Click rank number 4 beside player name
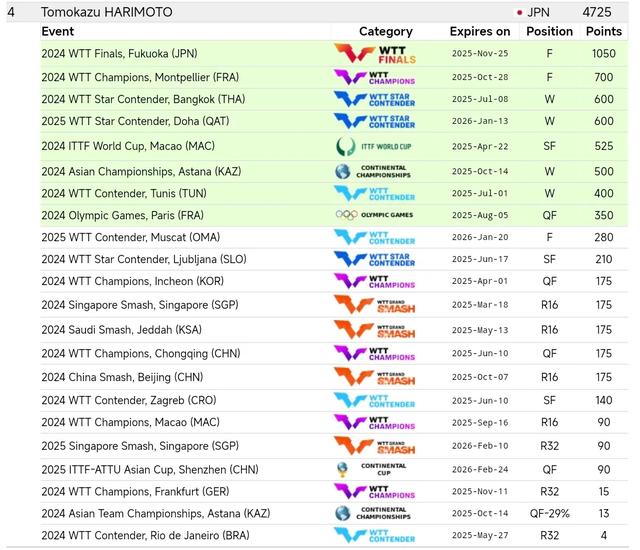Viewport: 640px width, 550px height. click(x=11, y=12)
